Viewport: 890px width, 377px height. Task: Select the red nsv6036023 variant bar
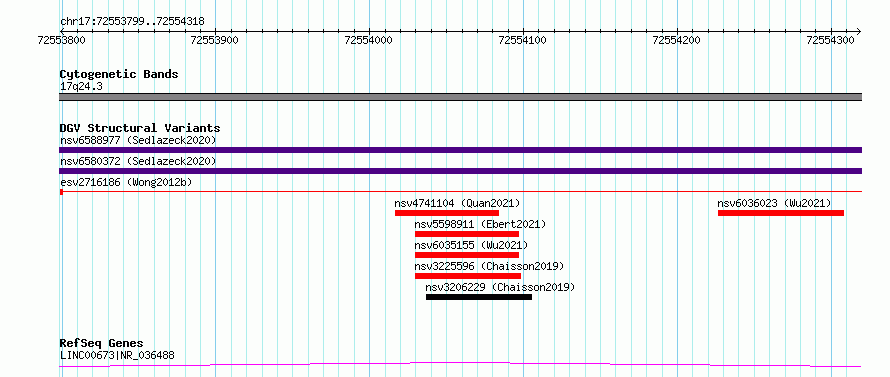pyautogui.click(x=781, y=213)
